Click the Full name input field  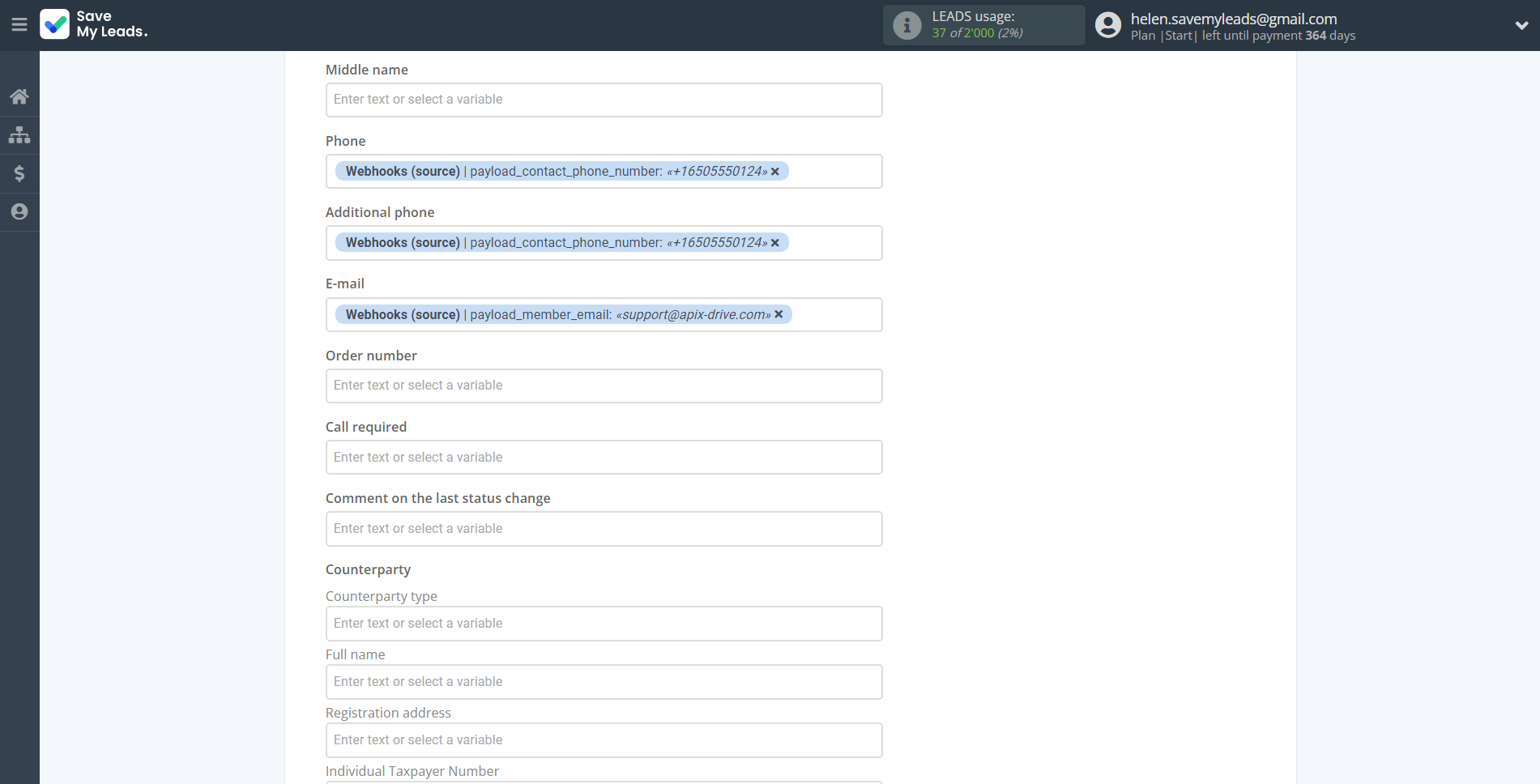point(604,682)
